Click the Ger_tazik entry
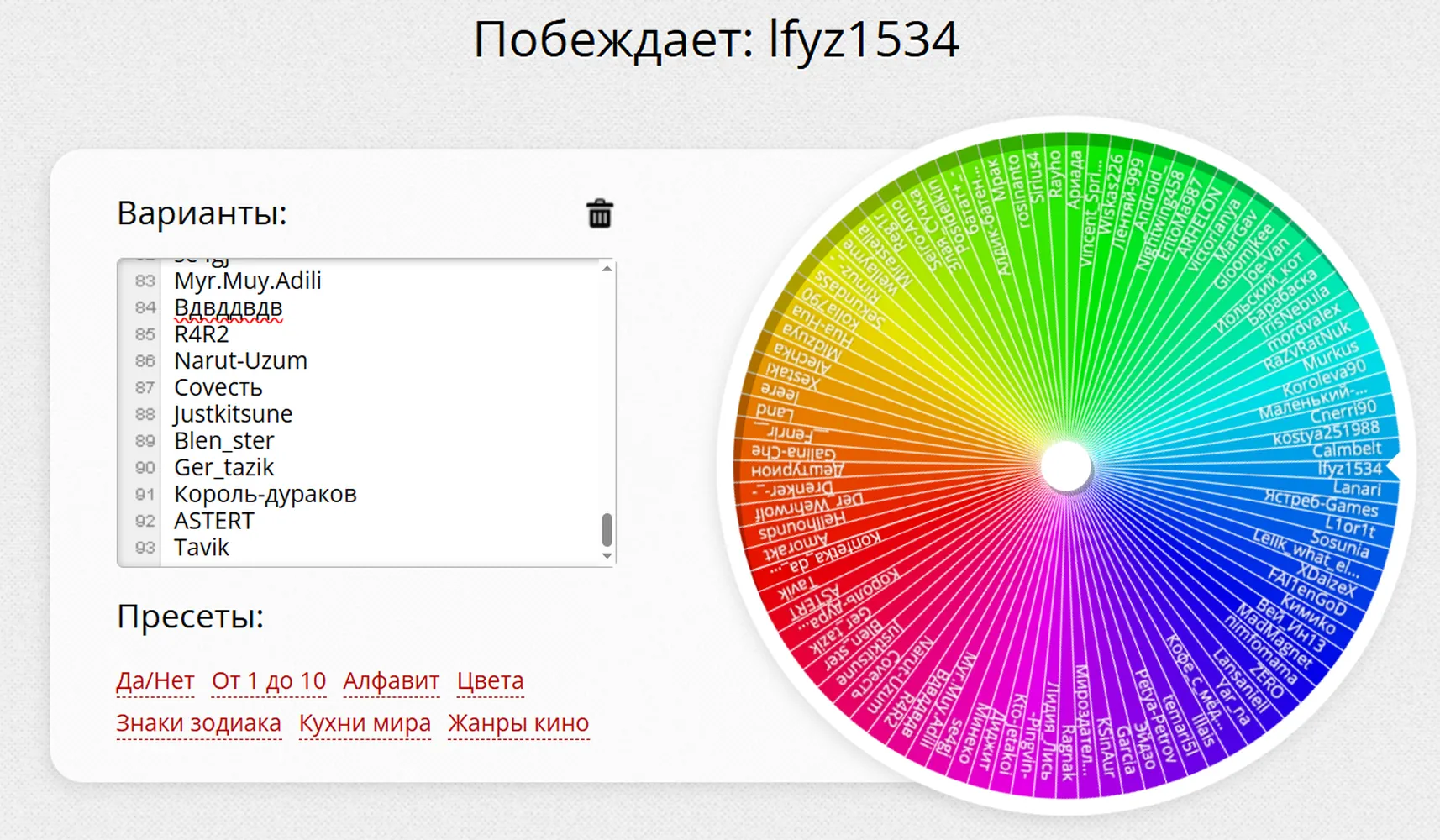Image resolution: width=1440 pixels, height=840 pixels. pyautogui.click(x=224, y=468)
